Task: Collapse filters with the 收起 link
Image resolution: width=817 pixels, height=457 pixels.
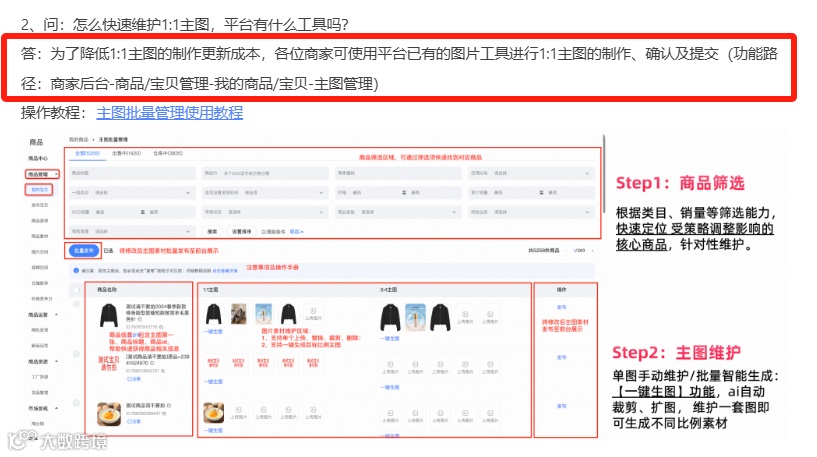Action: (296, 231)
